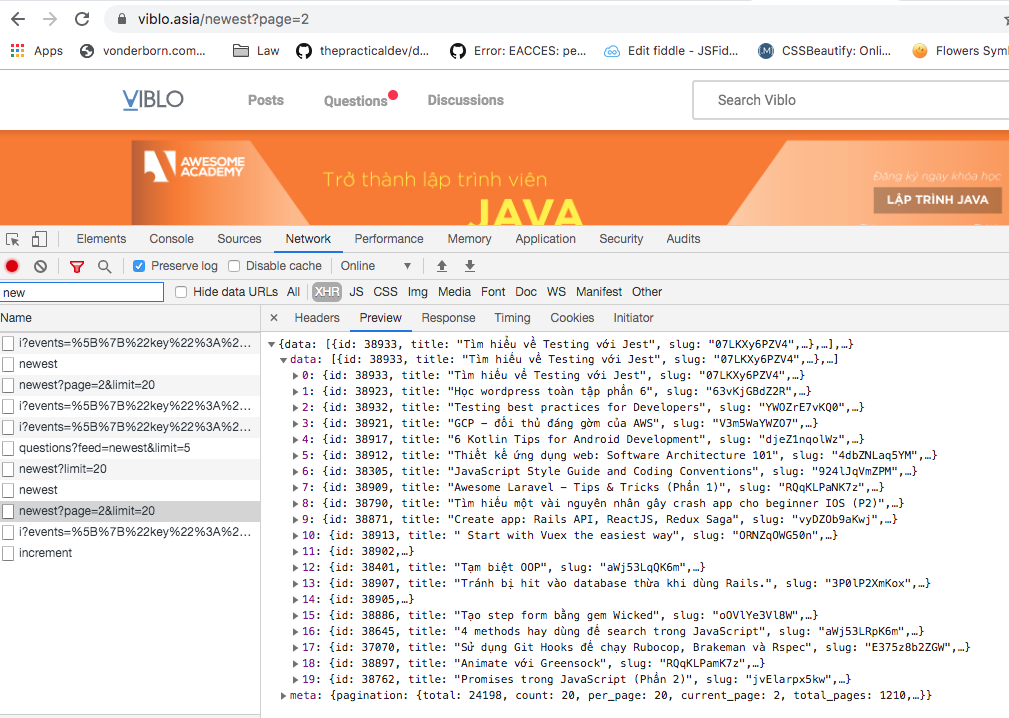1009x718 pixels.
Task: Toggle the device toolbar icon
Action: tap(39, 239)
